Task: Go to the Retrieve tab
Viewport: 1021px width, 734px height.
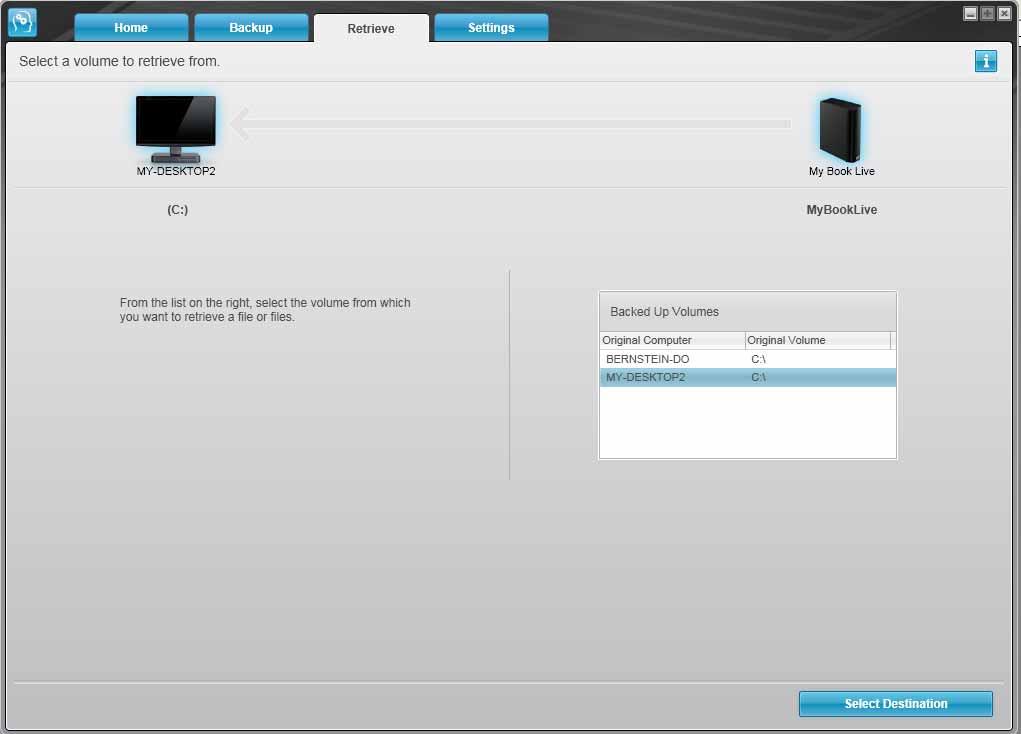Action: point(371,28)
